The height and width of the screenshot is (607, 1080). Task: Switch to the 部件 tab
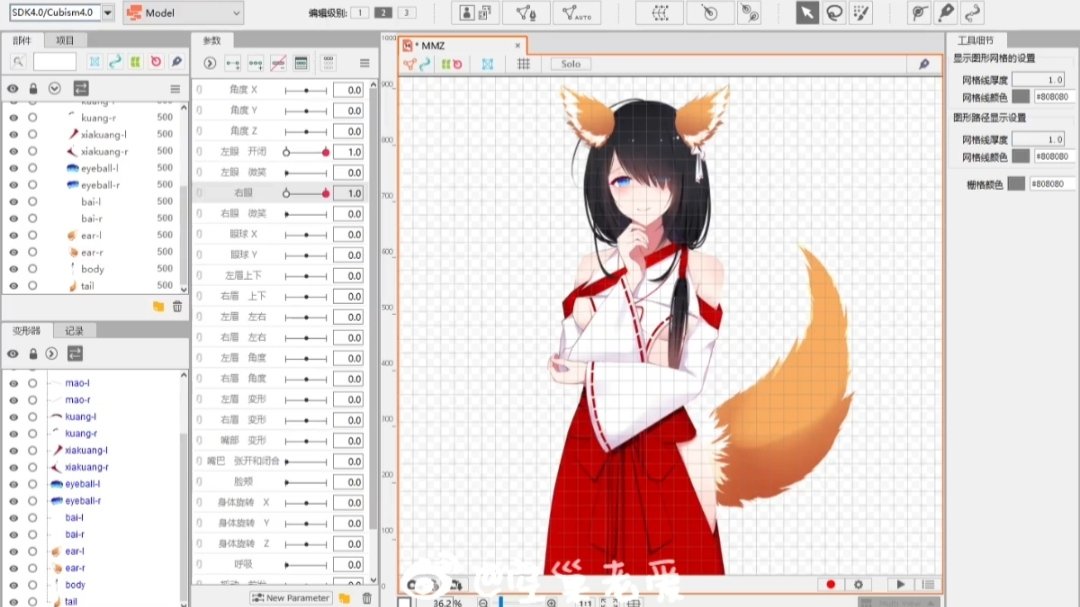22,41
